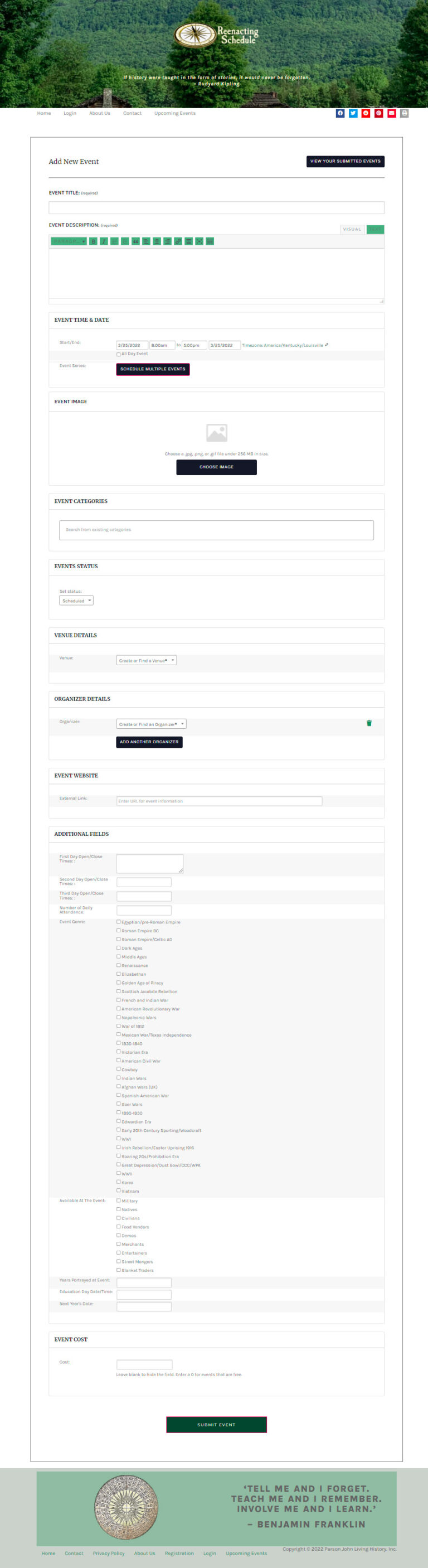Check Military under Available At The Event
The height and width of the screenshot is (1568, 428).
[119, 1201]
